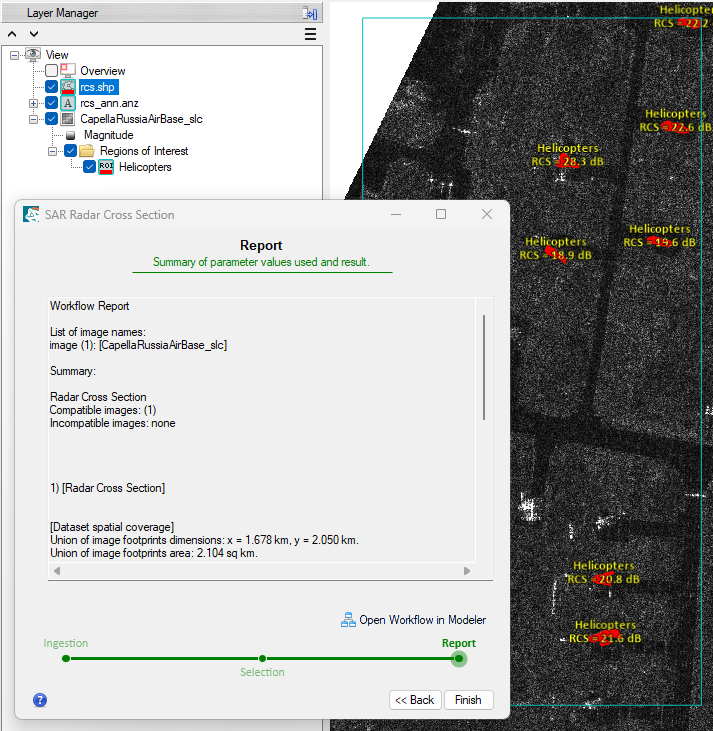Image resolution: width=713 pixels, height=731 pixels.
Task: Click the blue help question mark icon
Action: tap(40, 700)
